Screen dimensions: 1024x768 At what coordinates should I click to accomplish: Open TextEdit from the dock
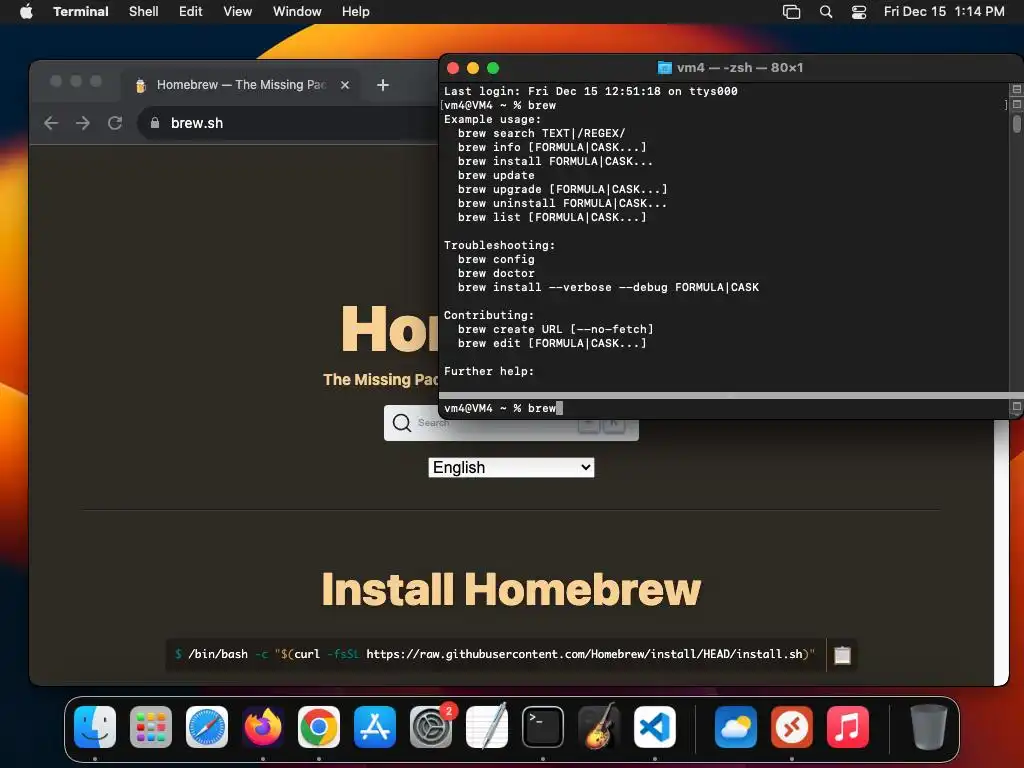[487, 727]
